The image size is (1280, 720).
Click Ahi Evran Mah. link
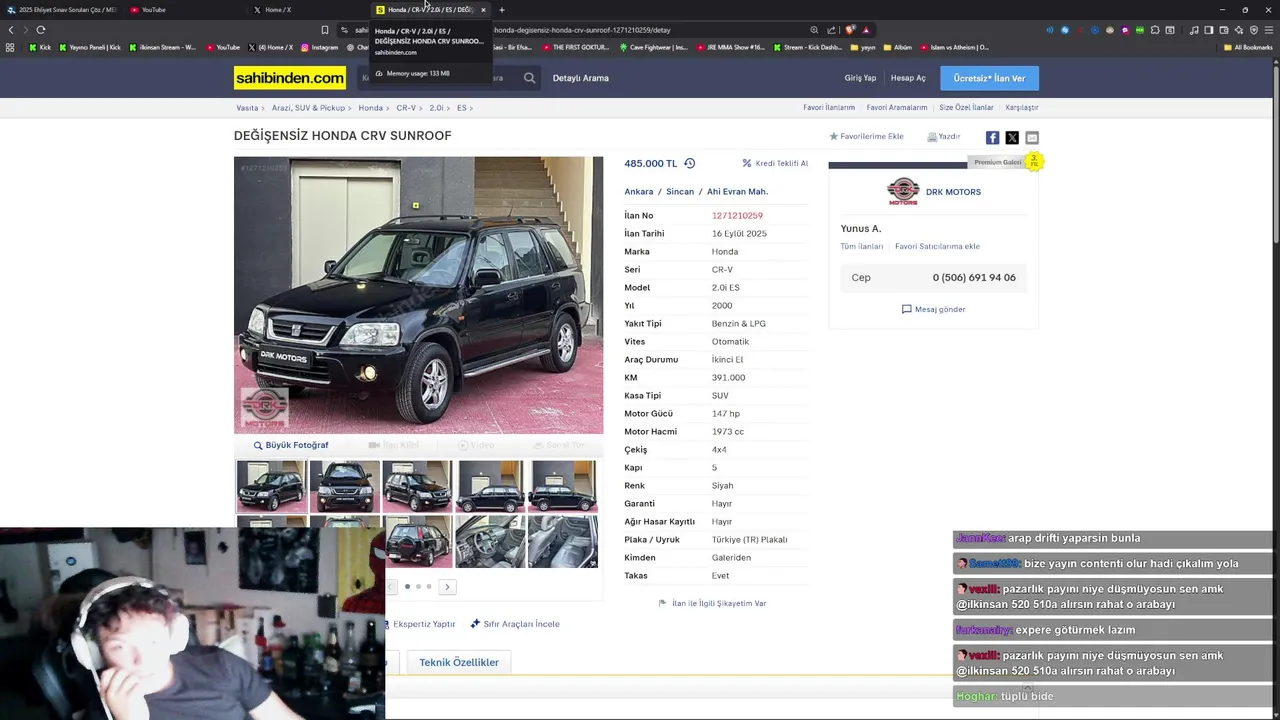pos(737,192)
